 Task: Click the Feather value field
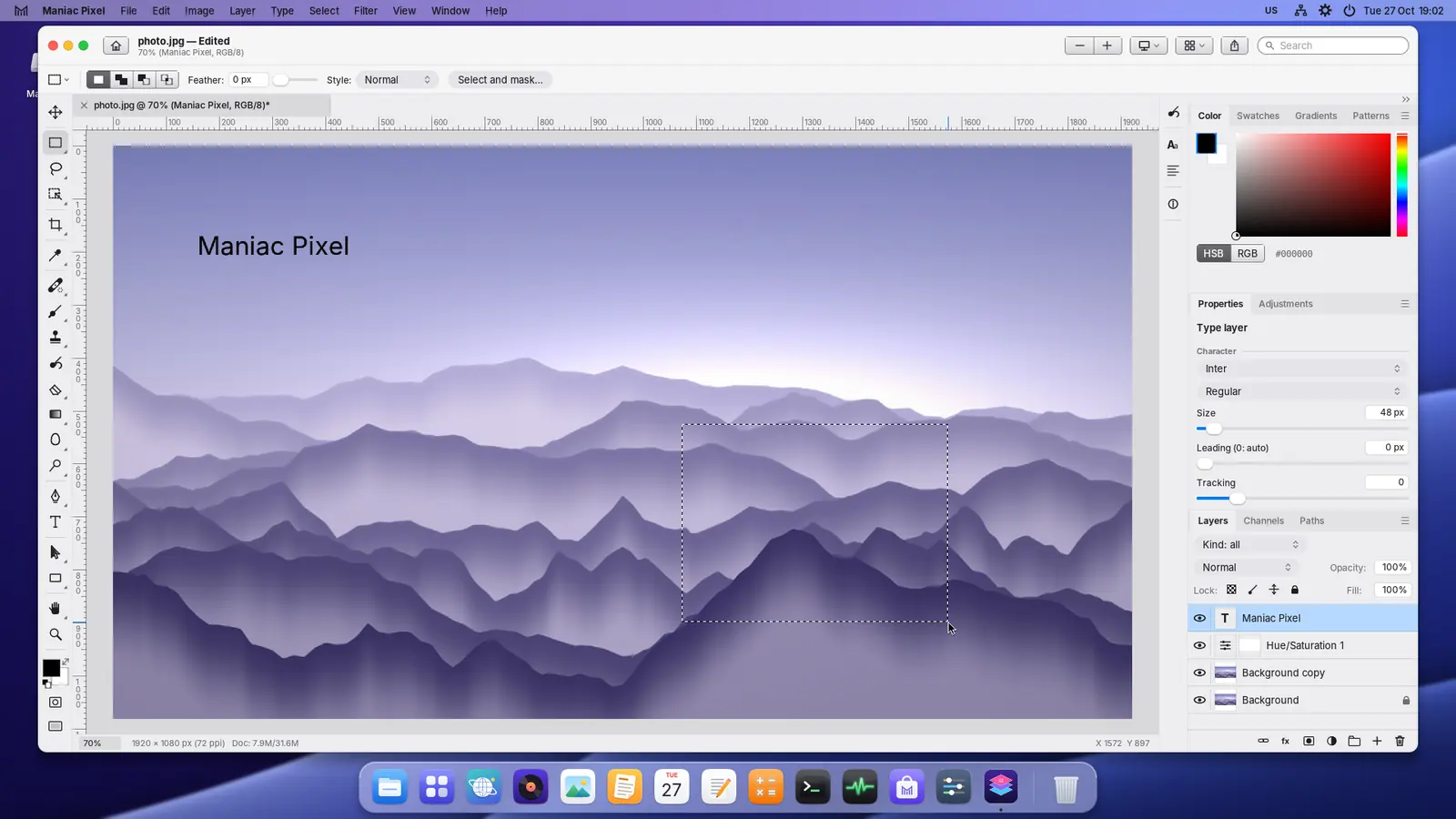click(x=248, y=80)
